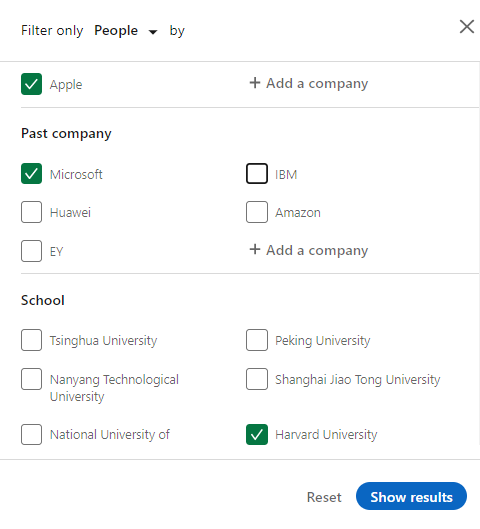480x529 pixels.
Task: Check Tsinghua University school filter
Action: coord(31,340)
